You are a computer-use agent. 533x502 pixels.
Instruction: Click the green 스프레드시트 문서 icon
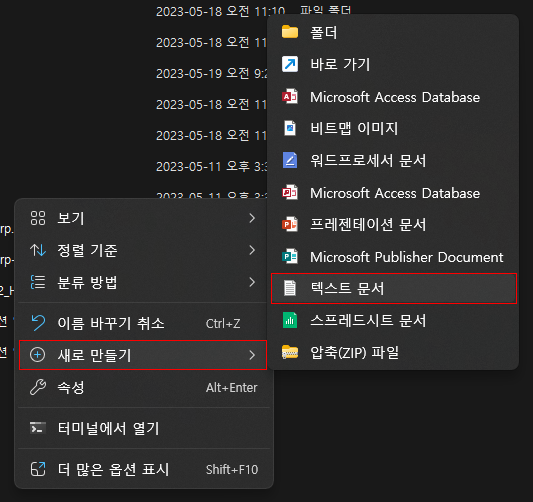click(x=290, y=320)
